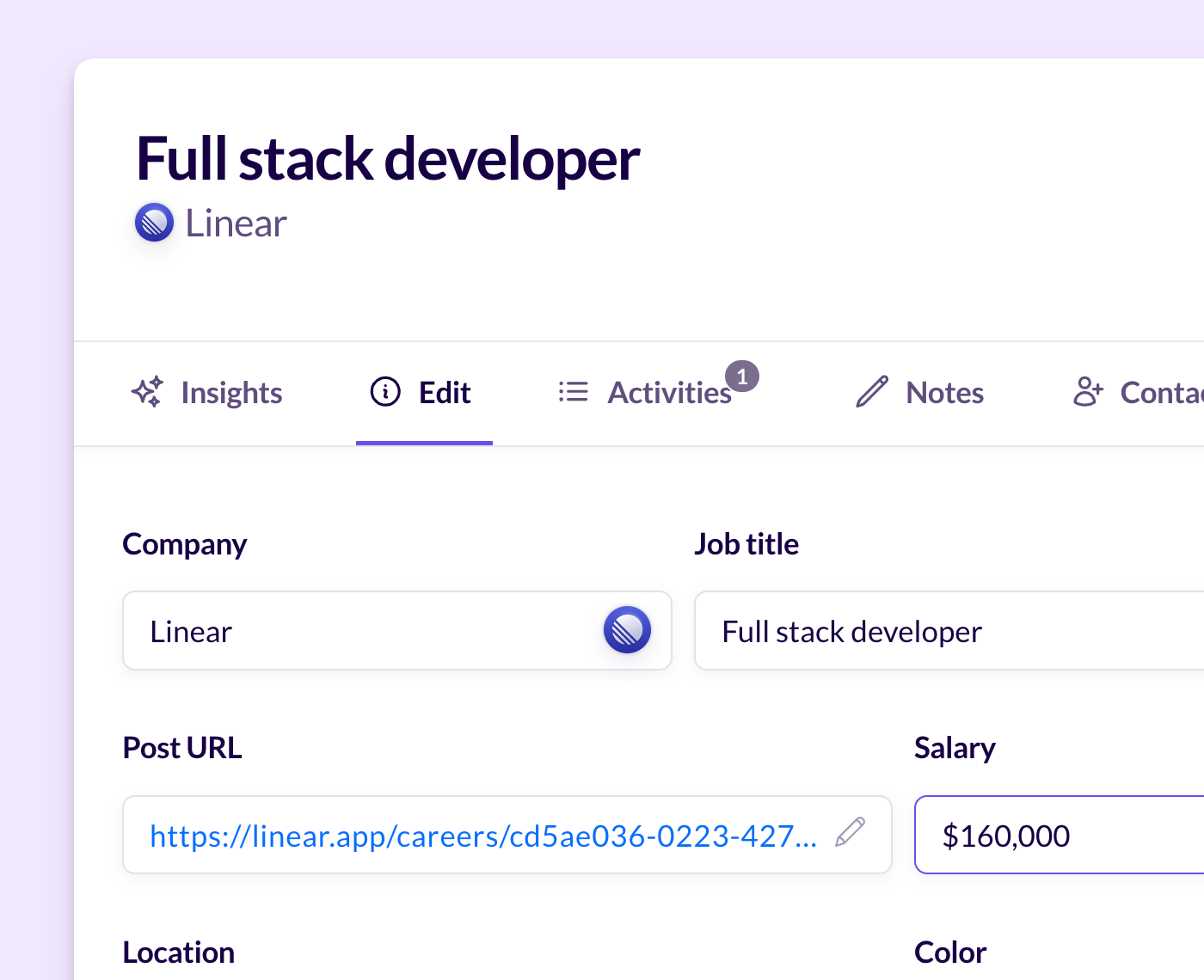This screenshot has height=980, width=1204.
Task: Click the Salary field label
Action: coord(955,748)
